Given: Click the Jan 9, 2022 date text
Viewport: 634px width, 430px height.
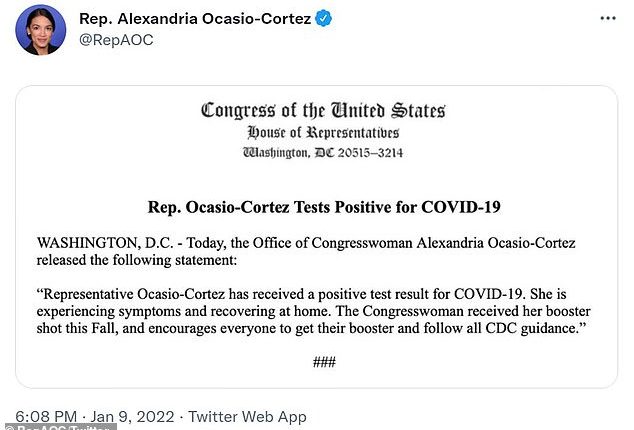Looking at the screenshot, I should (132, 416).
